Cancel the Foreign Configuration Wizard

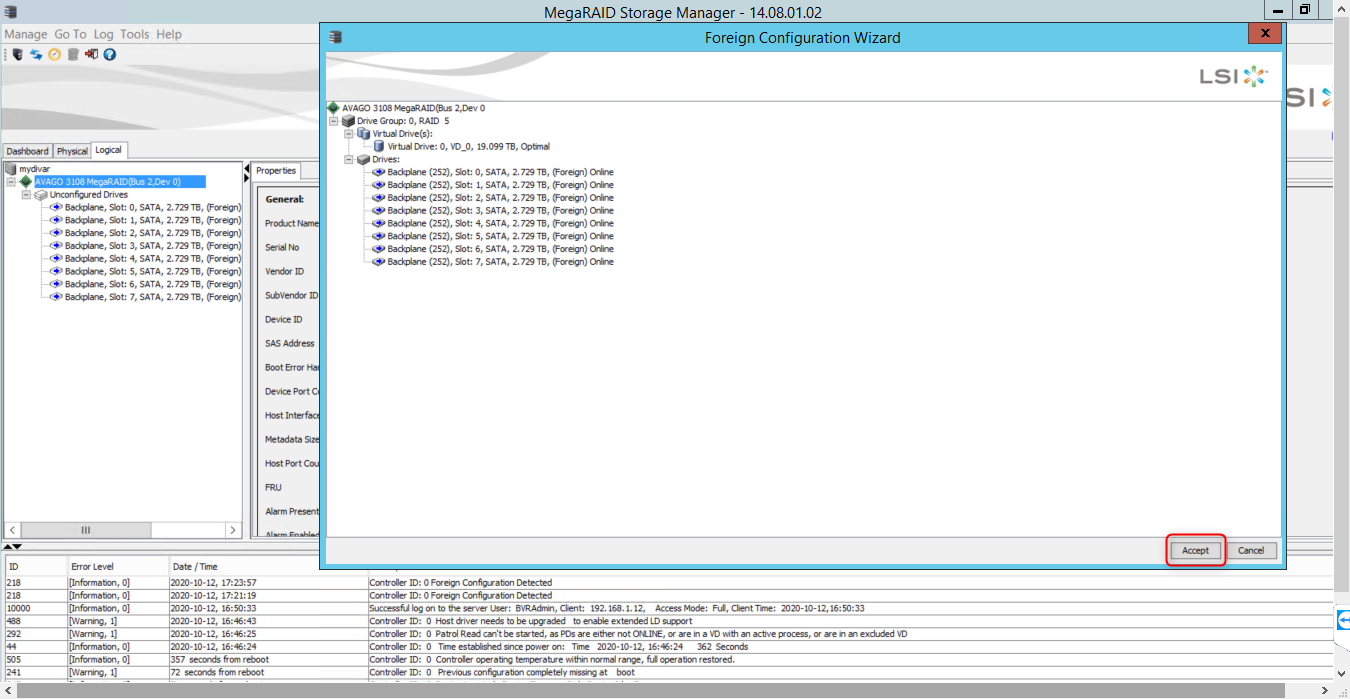point(1251,550)
